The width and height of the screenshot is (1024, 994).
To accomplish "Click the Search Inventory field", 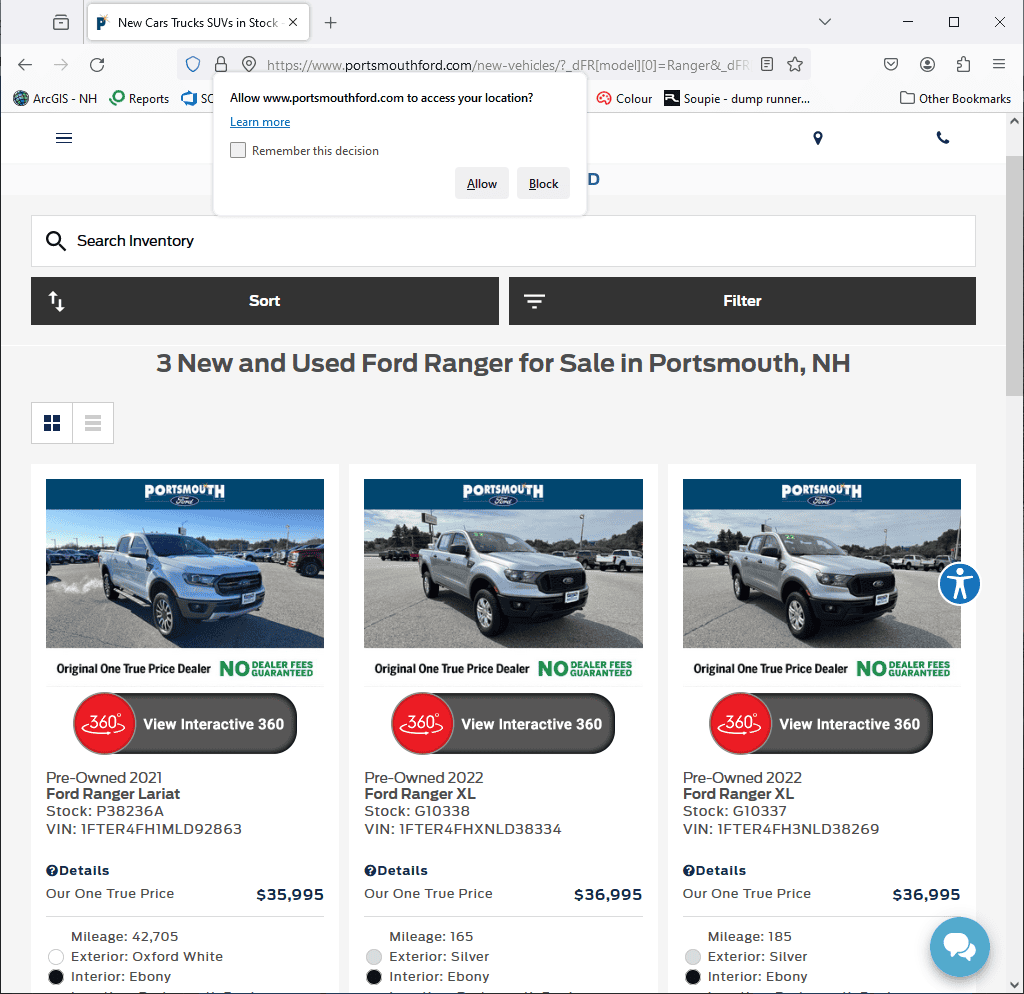I will (503, 241).
